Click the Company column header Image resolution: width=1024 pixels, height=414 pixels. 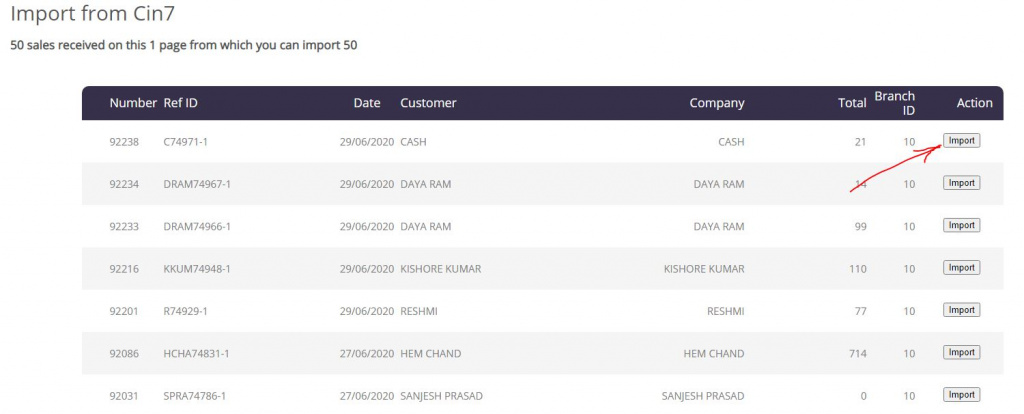[x=716, y=103]
